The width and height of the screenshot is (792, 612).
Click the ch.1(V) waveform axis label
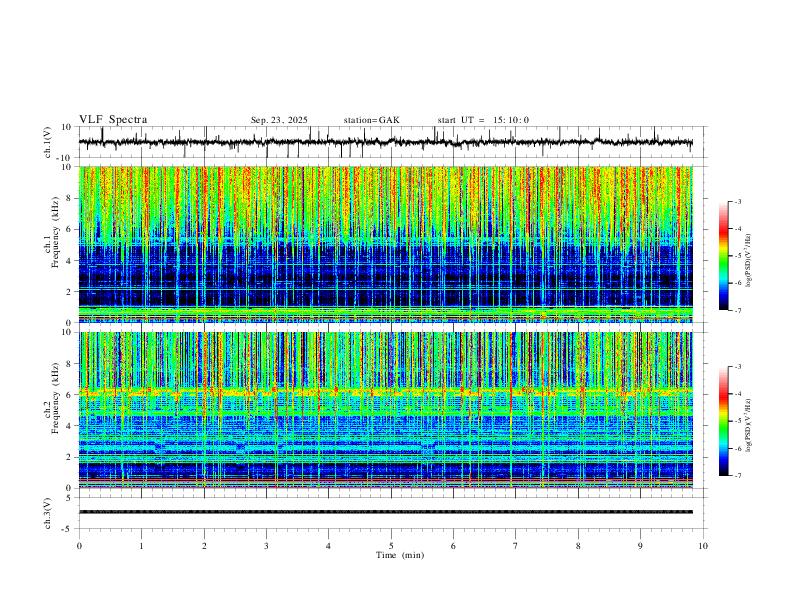(48, 142)
